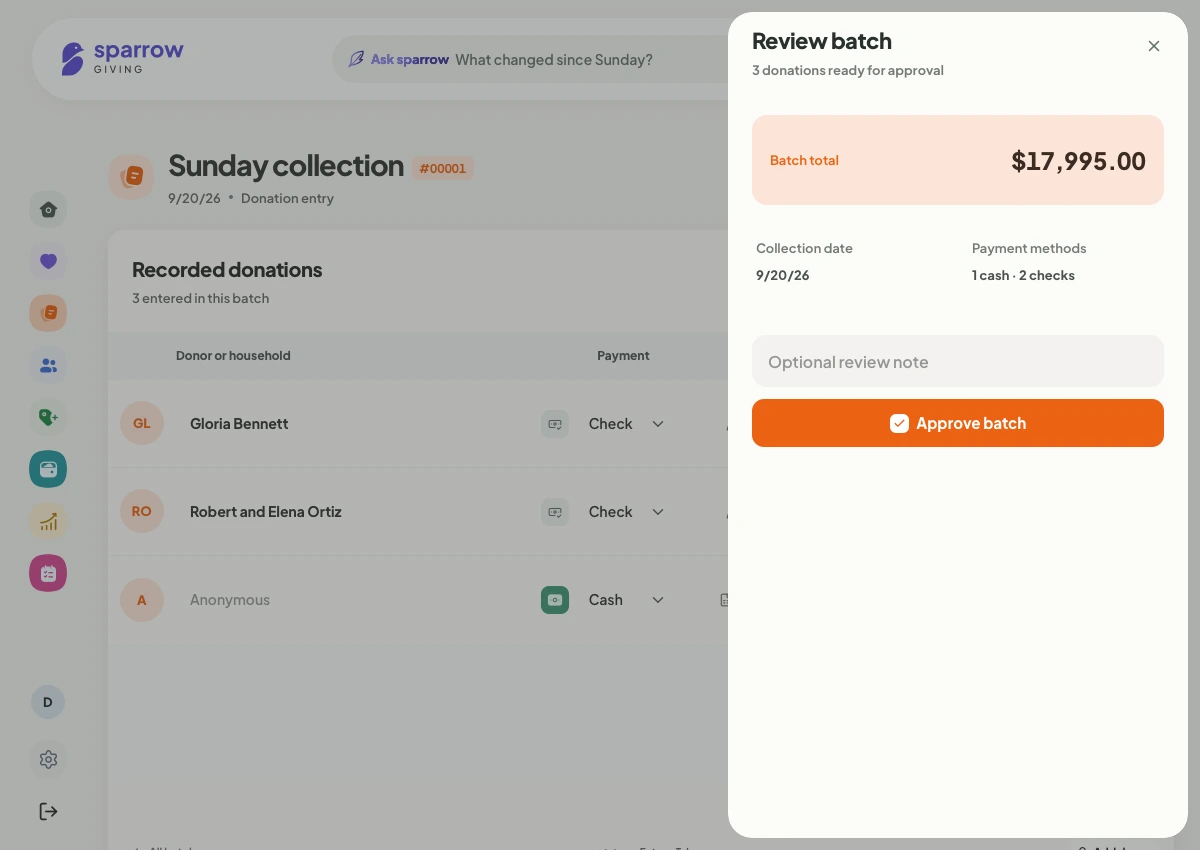Click the Sunday collection title

(286, 166)
